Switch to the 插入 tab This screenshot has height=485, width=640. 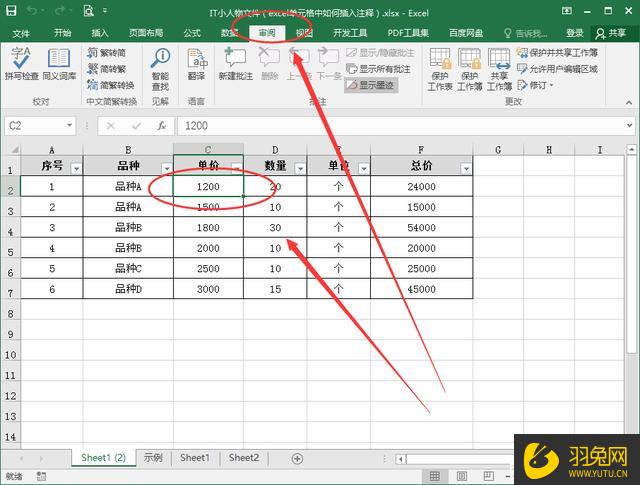click(x=100, y=33)
